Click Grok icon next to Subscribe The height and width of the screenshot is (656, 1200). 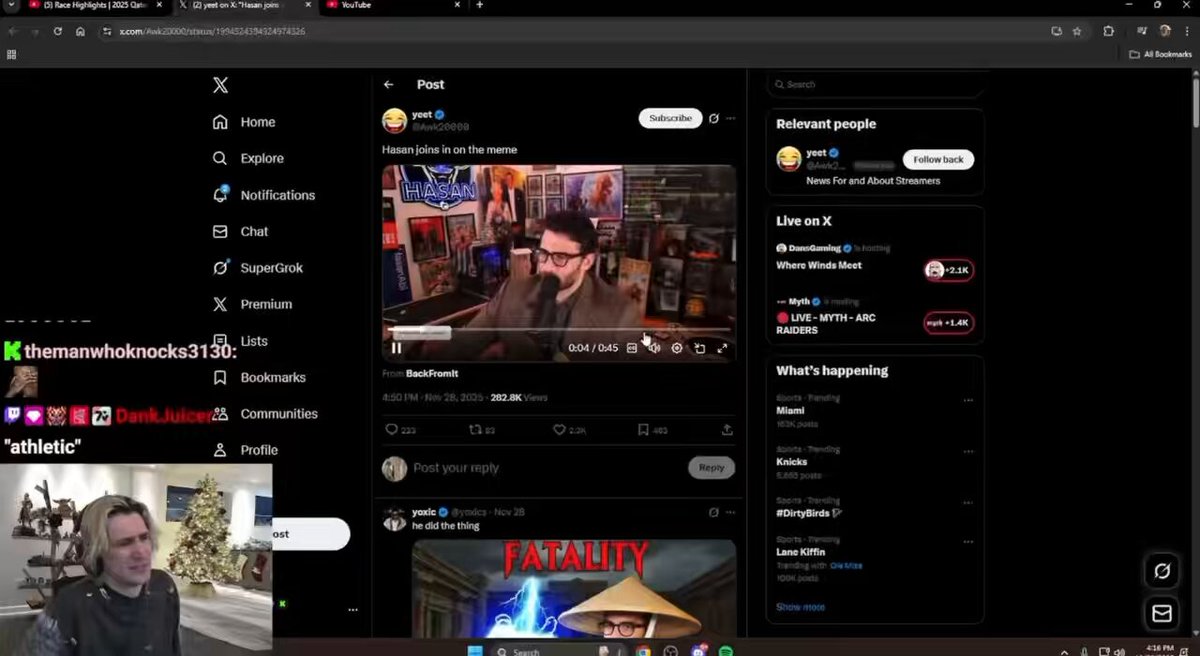click(x=713, y=118)
